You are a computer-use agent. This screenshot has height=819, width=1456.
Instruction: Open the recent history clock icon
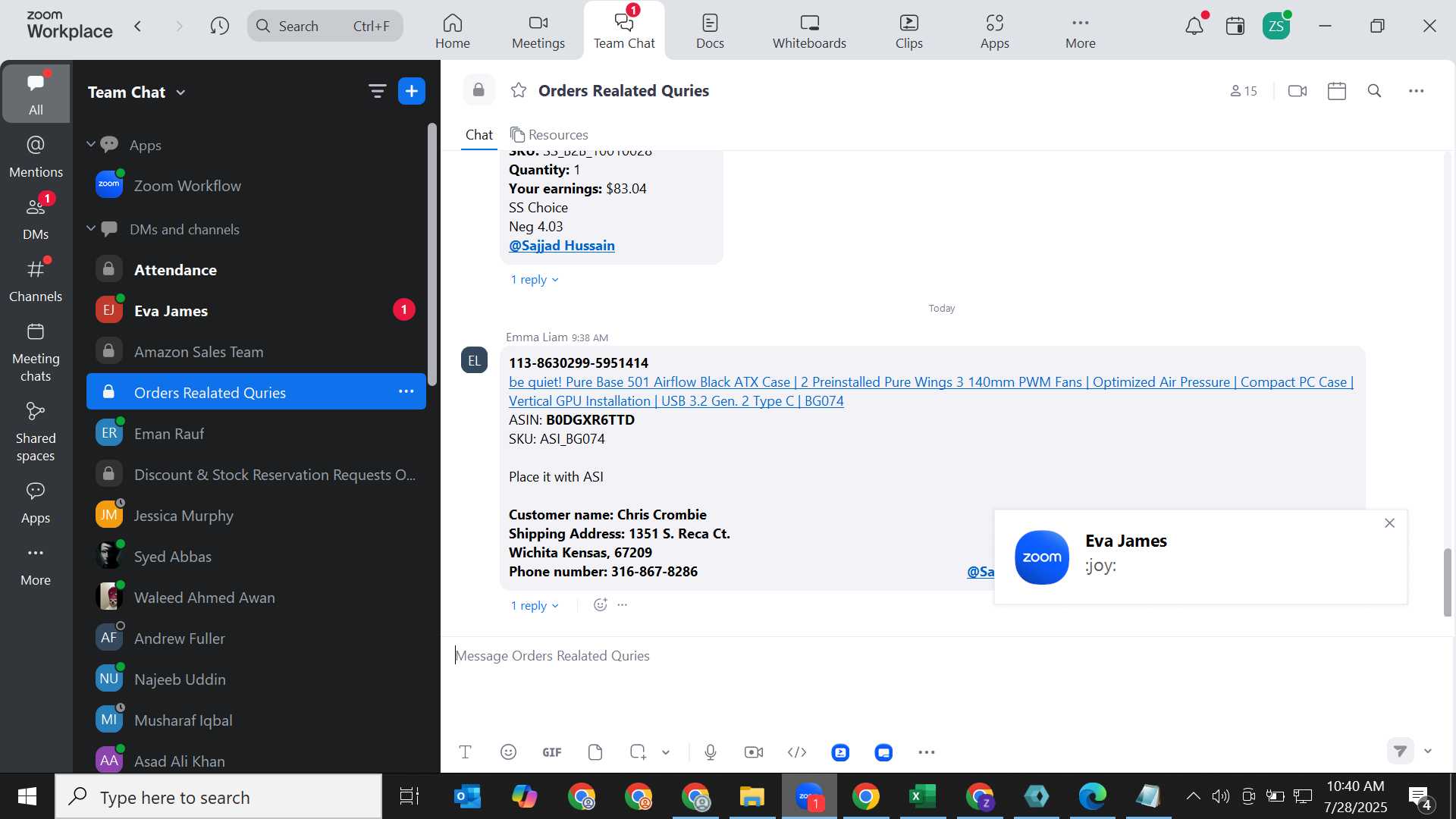pos(220,27)
